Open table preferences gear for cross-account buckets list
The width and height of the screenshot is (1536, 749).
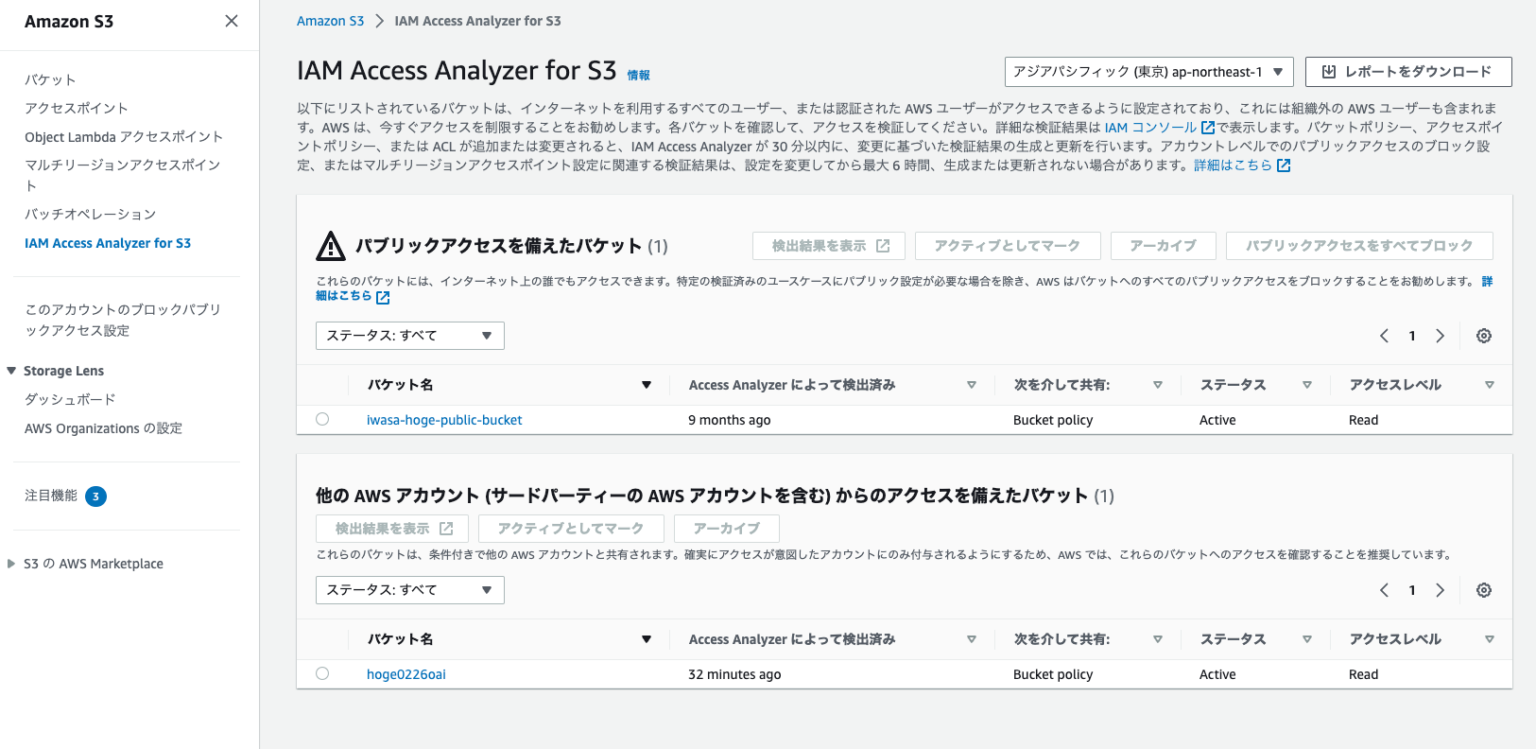pyautogui.click(x=1484, y=590)
